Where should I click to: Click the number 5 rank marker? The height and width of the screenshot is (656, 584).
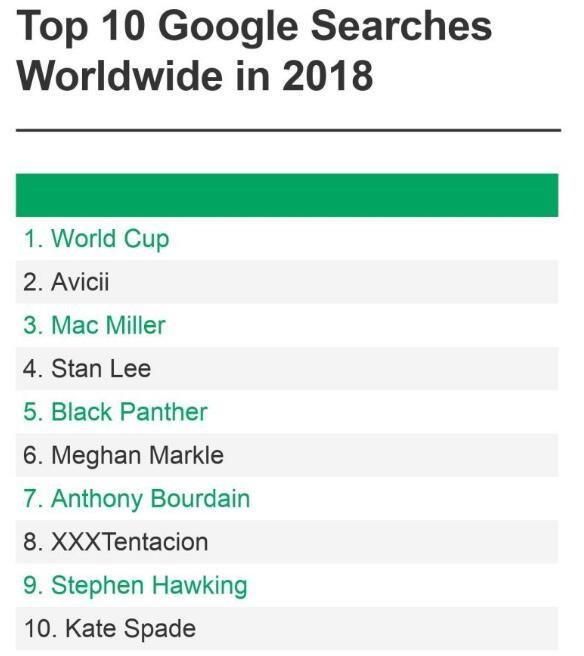[33, 412]
